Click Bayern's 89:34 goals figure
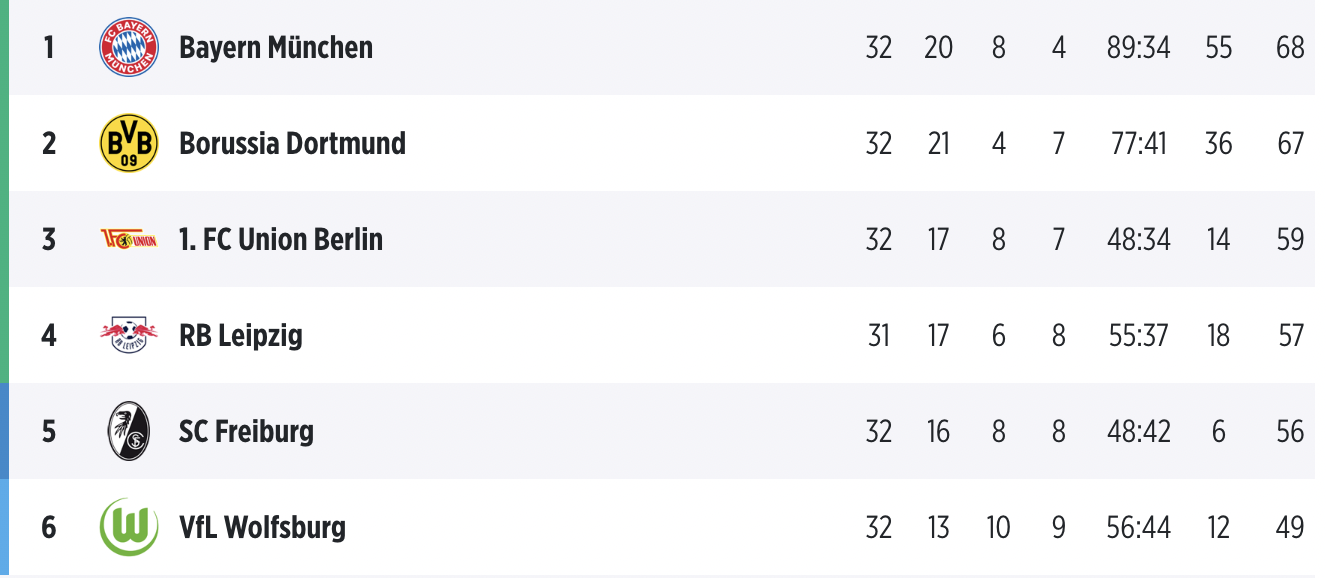The width and height of the screenshot is (1326, 578). click(1138, 47)
